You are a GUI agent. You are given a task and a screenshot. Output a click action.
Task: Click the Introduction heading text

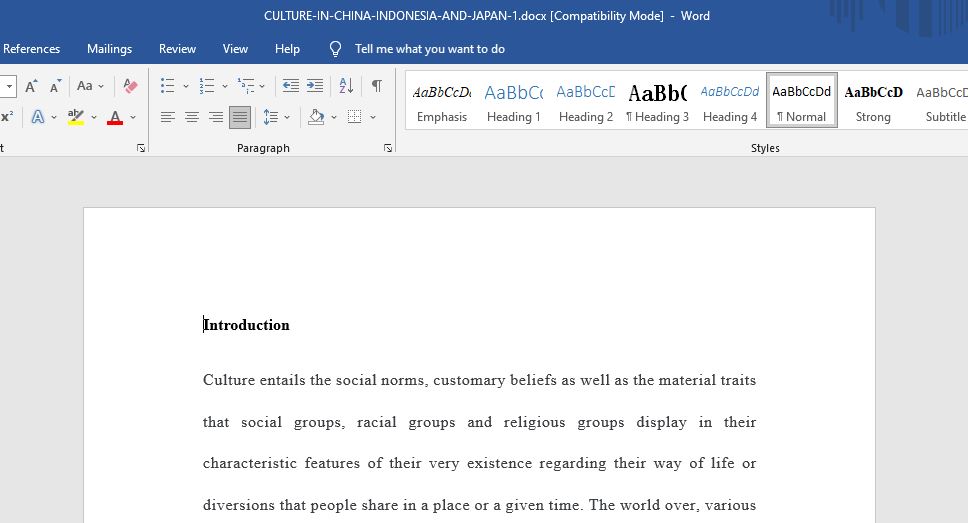click(246, 325)
